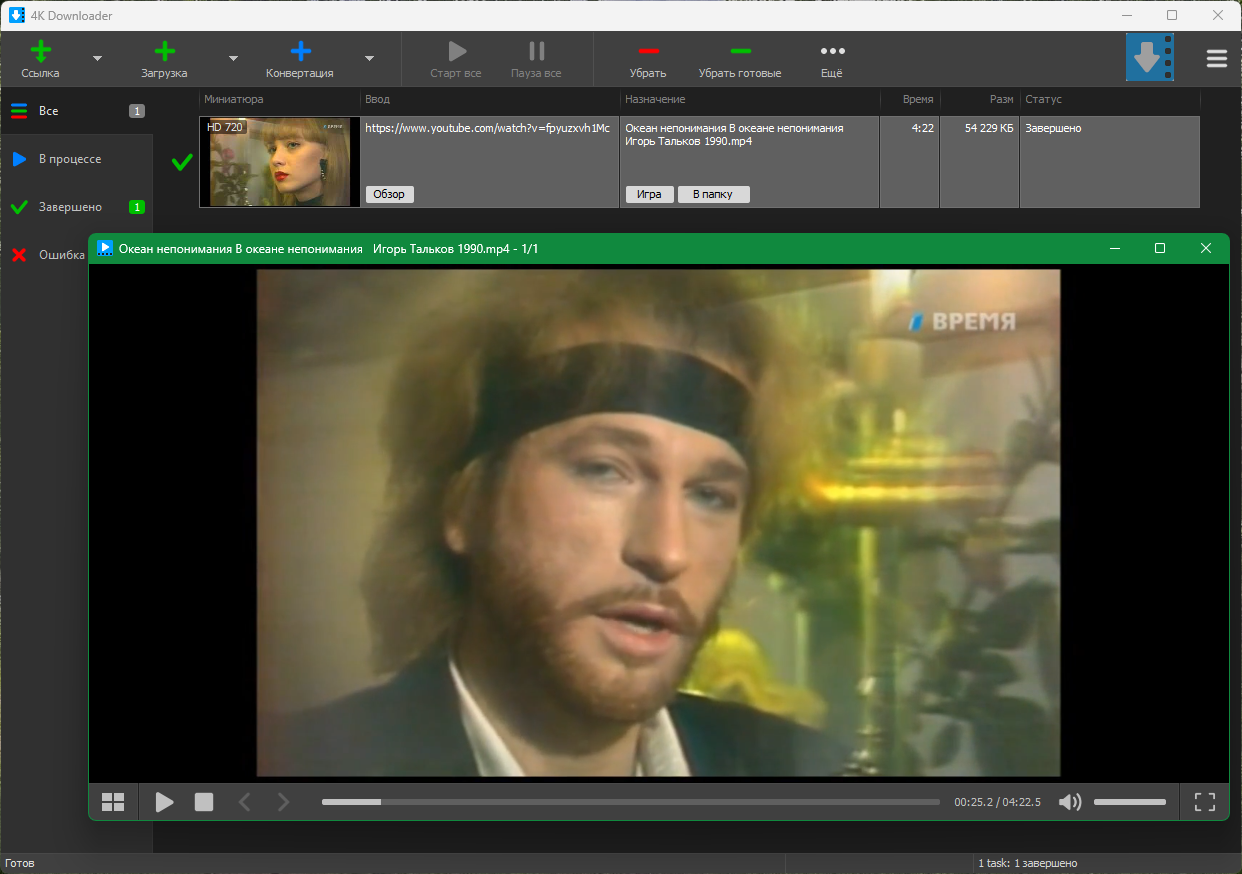The width and height of the screenshot is (1242, 874).
Task: Click the video seek progress bar
Action: click(x=630, y=802)
